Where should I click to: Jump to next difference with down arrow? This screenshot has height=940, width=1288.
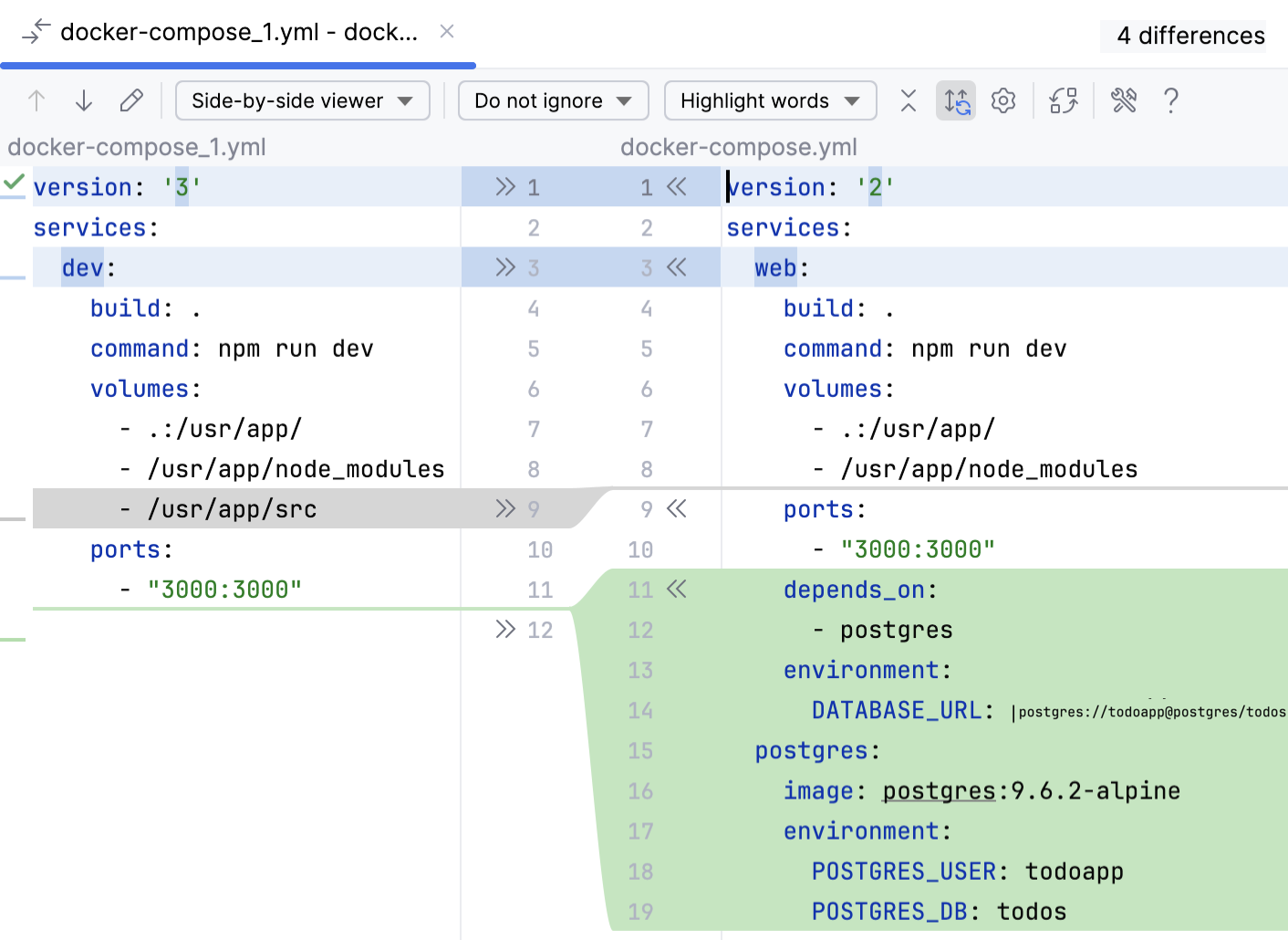pos(84,100)
